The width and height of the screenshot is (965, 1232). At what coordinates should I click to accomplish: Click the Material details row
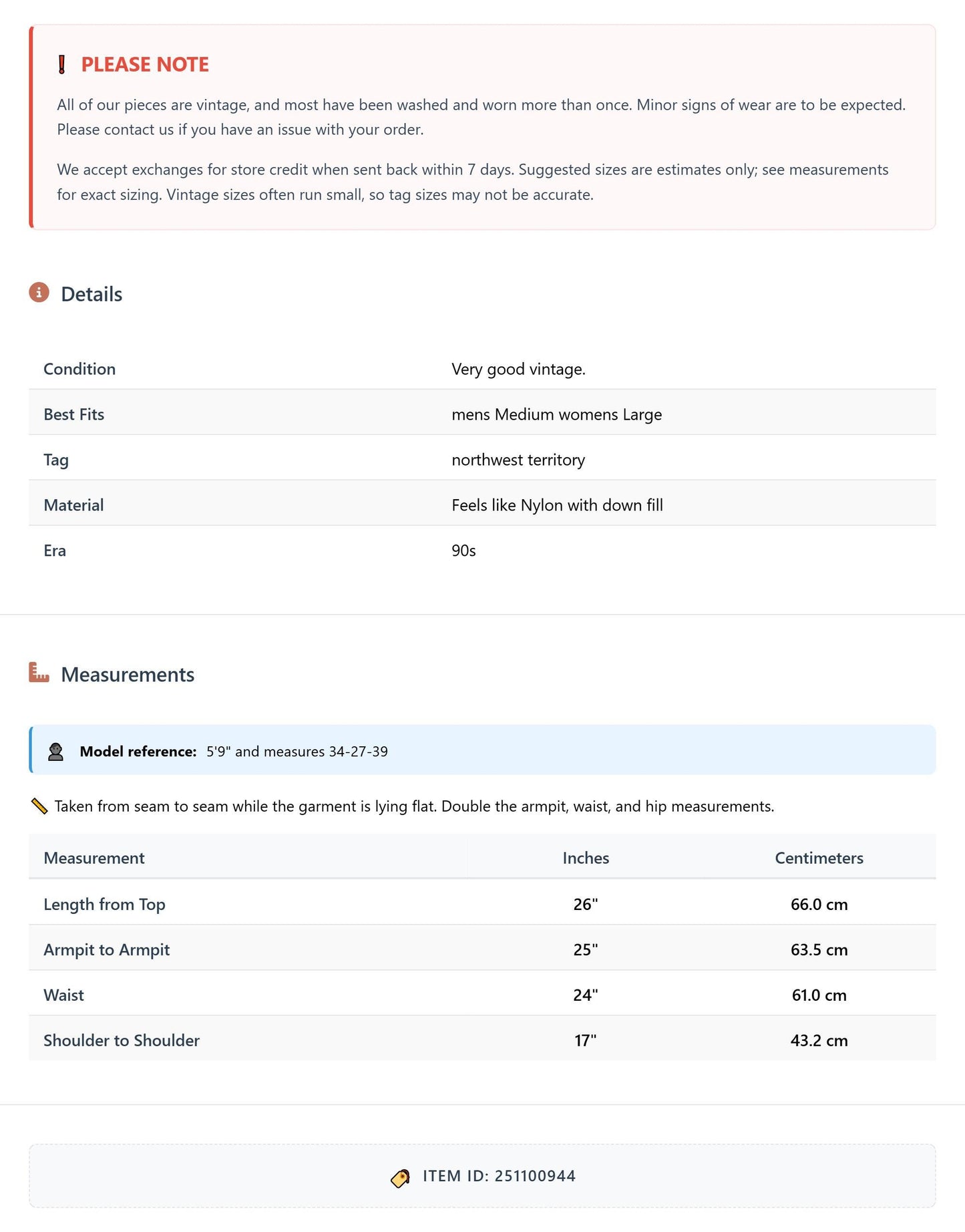482,505
